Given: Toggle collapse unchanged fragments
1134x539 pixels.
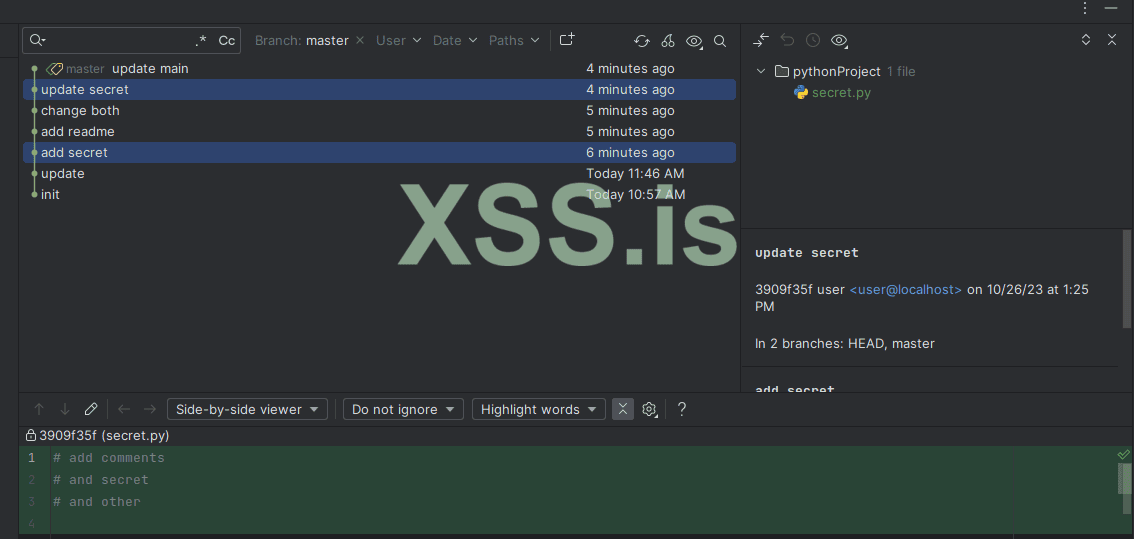Looking at the screenshot, I should click(x=623, y=409).
